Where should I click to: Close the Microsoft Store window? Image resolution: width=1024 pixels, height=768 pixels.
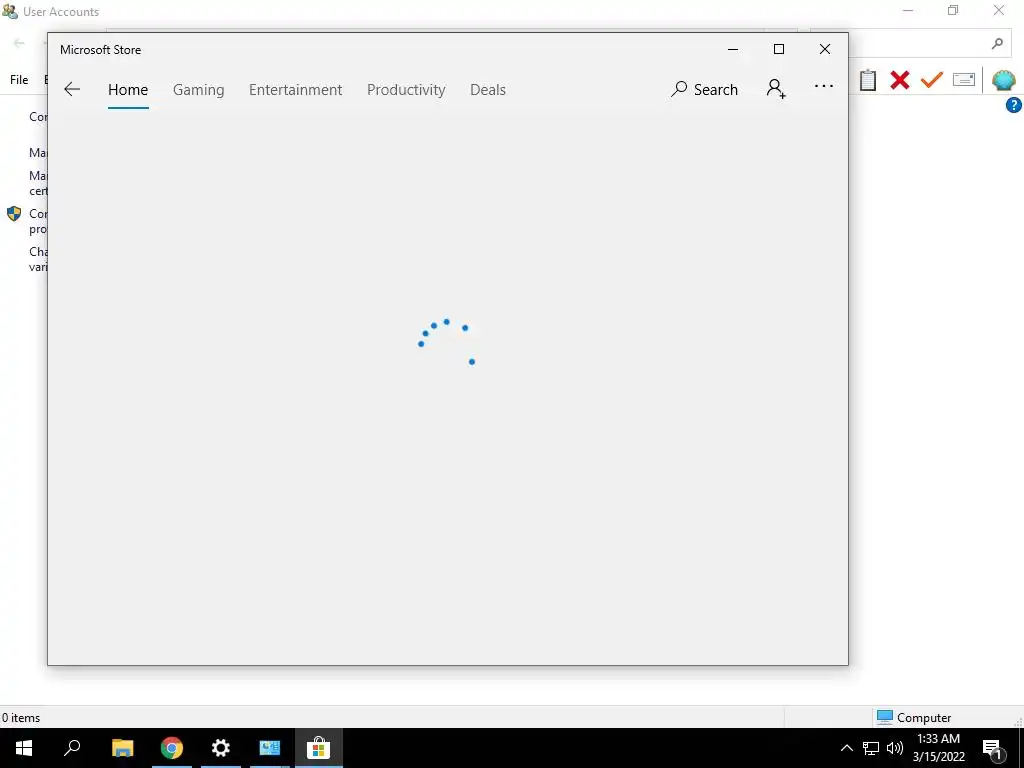coord(825,50)
